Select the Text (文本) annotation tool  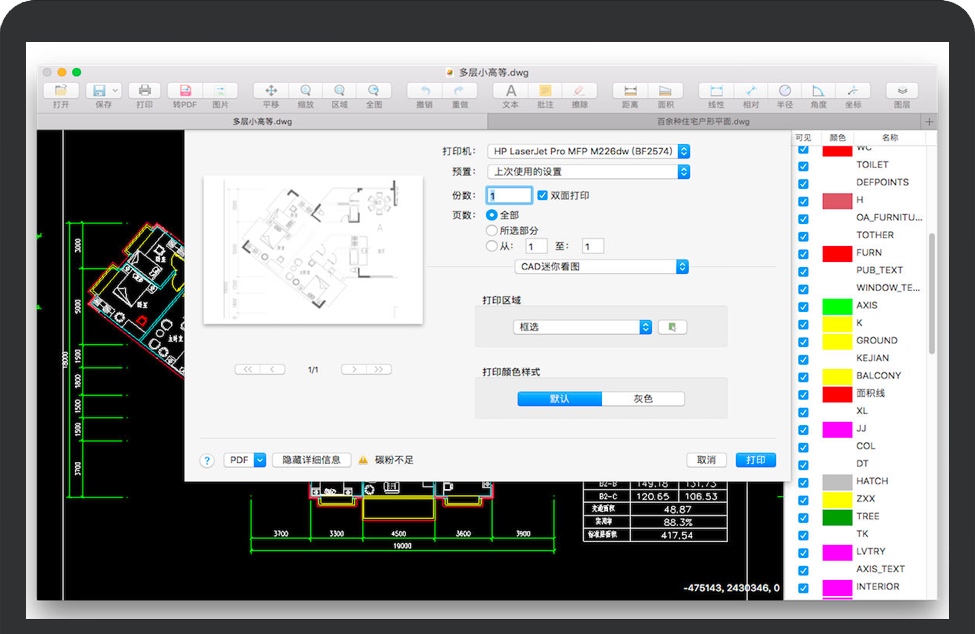(x=510, y=91)
